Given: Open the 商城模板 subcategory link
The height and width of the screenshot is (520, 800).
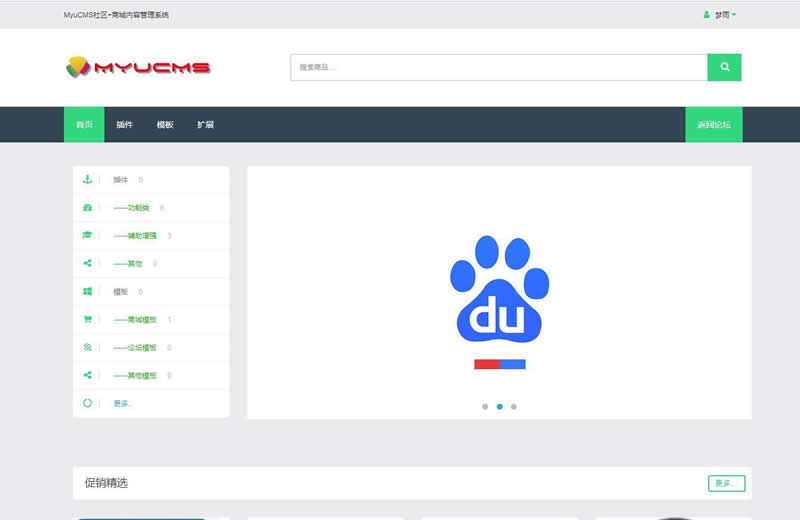Looking at the screenshot, I should (x=135, y=320).
